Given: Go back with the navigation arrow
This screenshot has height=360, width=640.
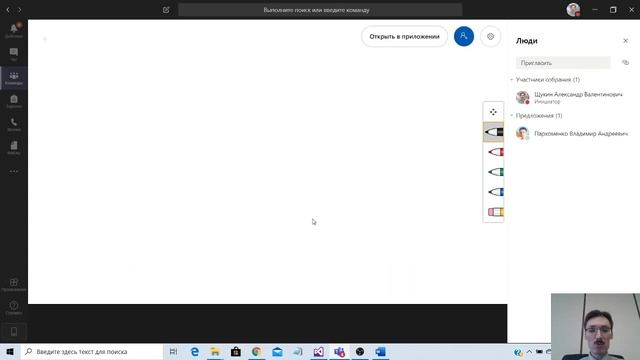Looking at the screenshot, I should (x=8, y=10).
